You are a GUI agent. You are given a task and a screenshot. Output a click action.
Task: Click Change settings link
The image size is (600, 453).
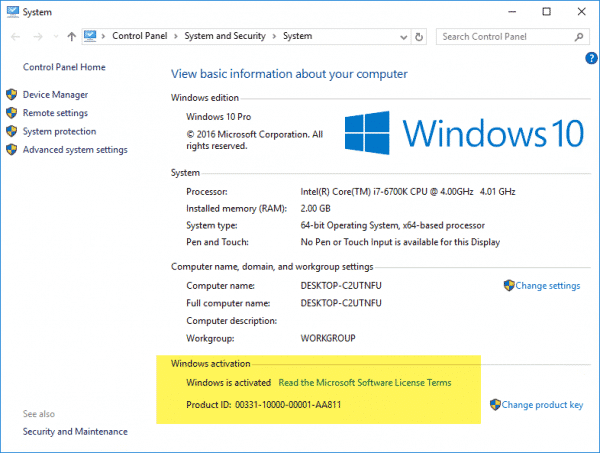(x=548, y=286)
